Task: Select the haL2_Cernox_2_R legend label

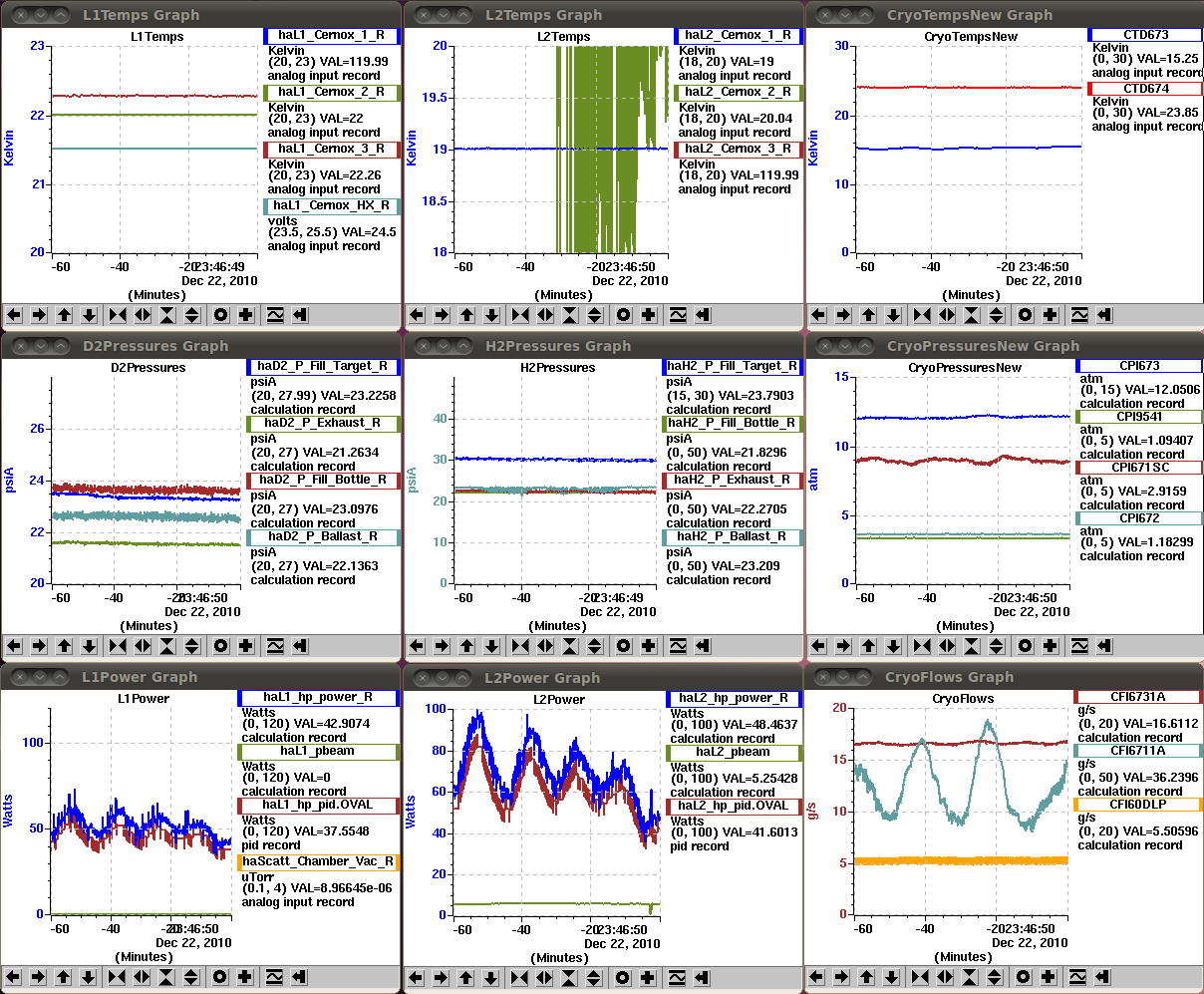Action: [x=739, y=92]
